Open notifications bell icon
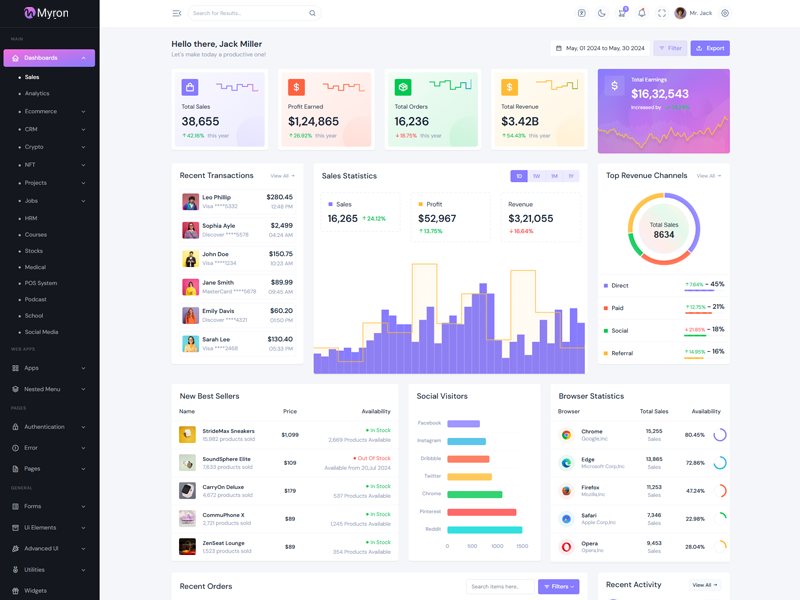The height and width of the screenshot is (600, 800). coord(642,13)
